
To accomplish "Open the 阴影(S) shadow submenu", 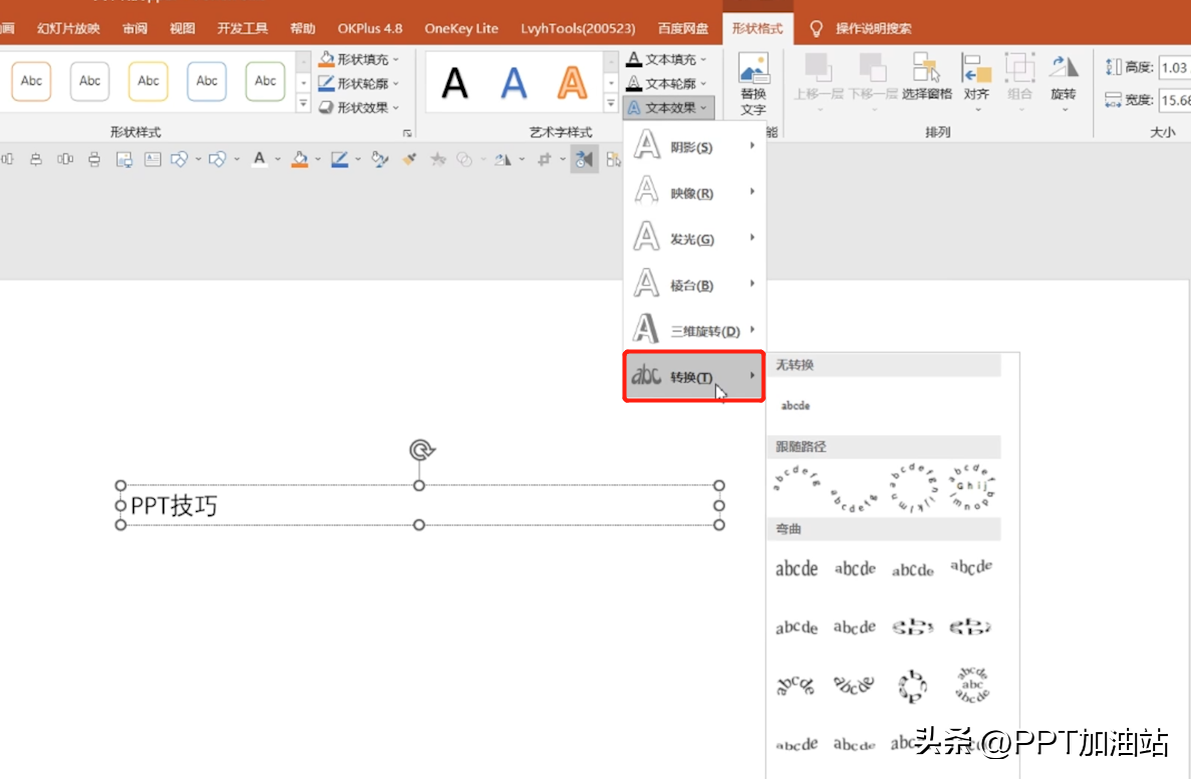I will tap(693, 146).
